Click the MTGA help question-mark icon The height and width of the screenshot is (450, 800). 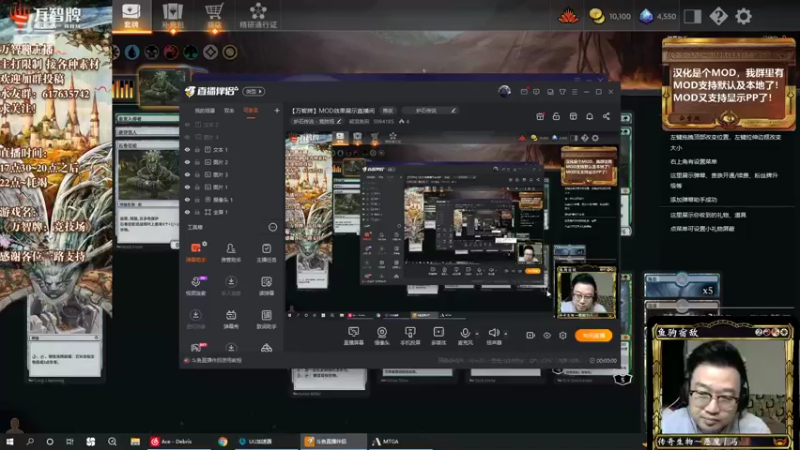click(x=718, y=16)
